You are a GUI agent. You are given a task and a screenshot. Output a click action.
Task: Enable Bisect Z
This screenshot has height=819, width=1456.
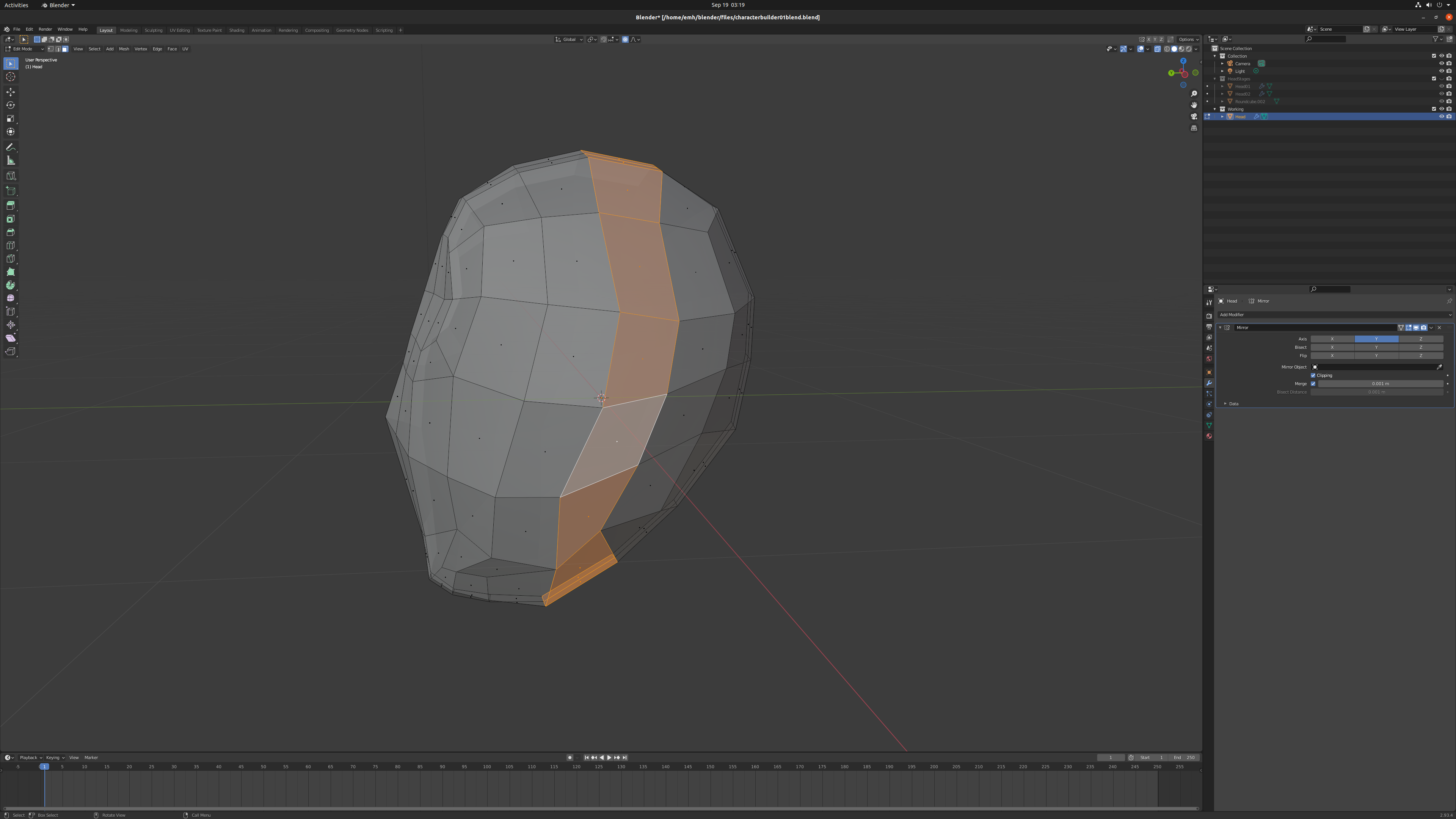[1421, 348]
